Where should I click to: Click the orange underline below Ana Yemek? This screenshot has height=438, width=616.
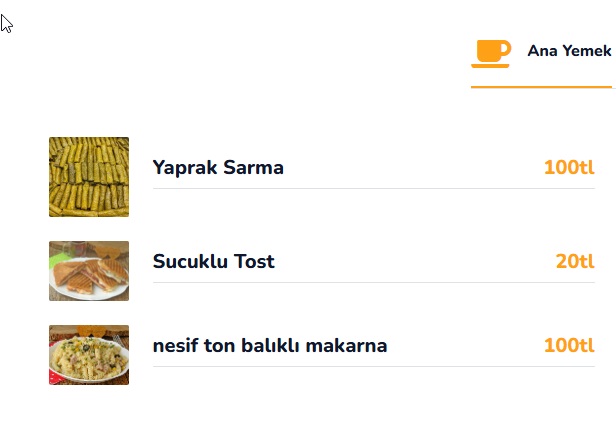point(541,88)
